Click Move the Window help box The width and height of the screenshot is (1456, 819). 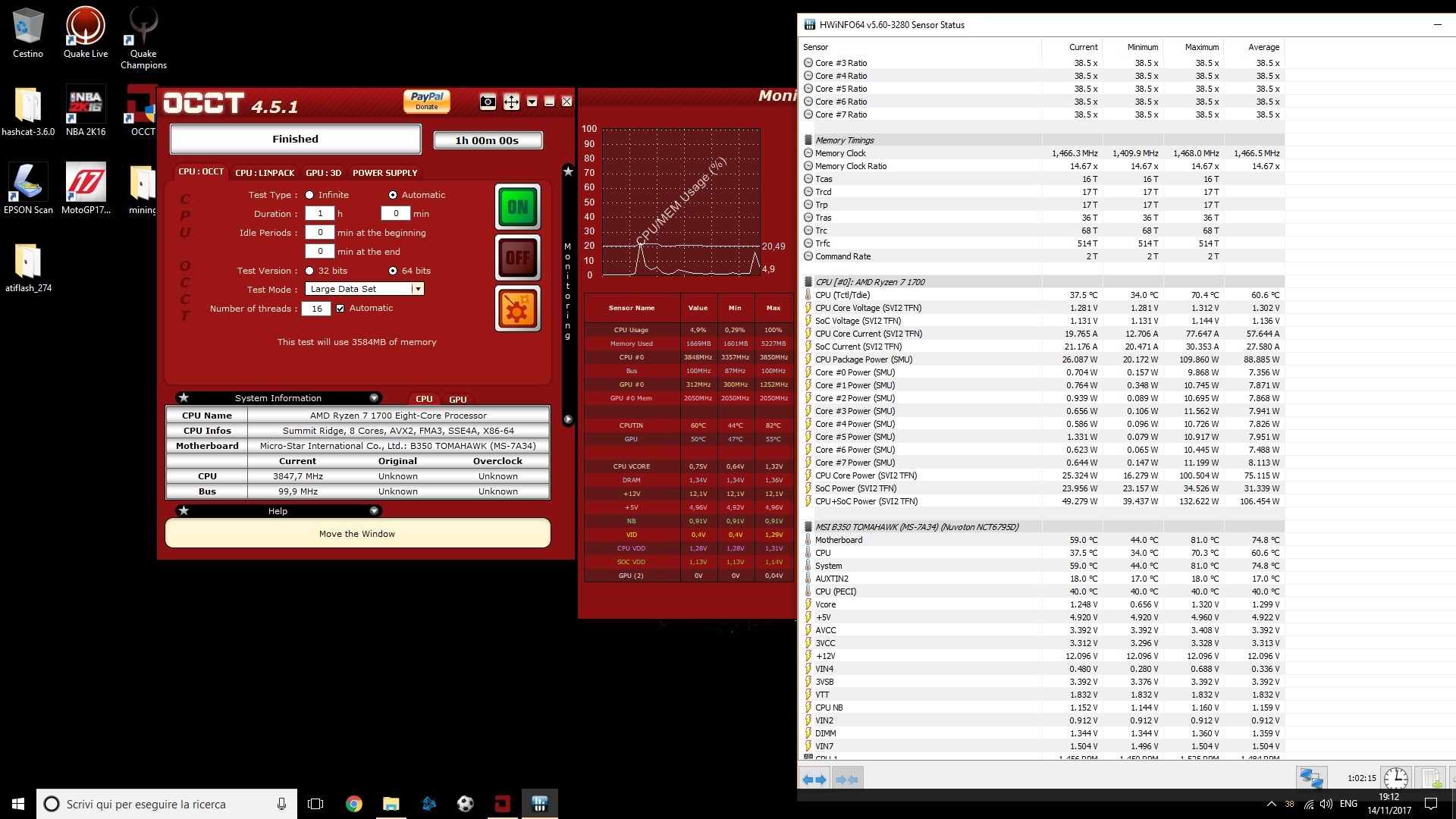pos(357,533)
